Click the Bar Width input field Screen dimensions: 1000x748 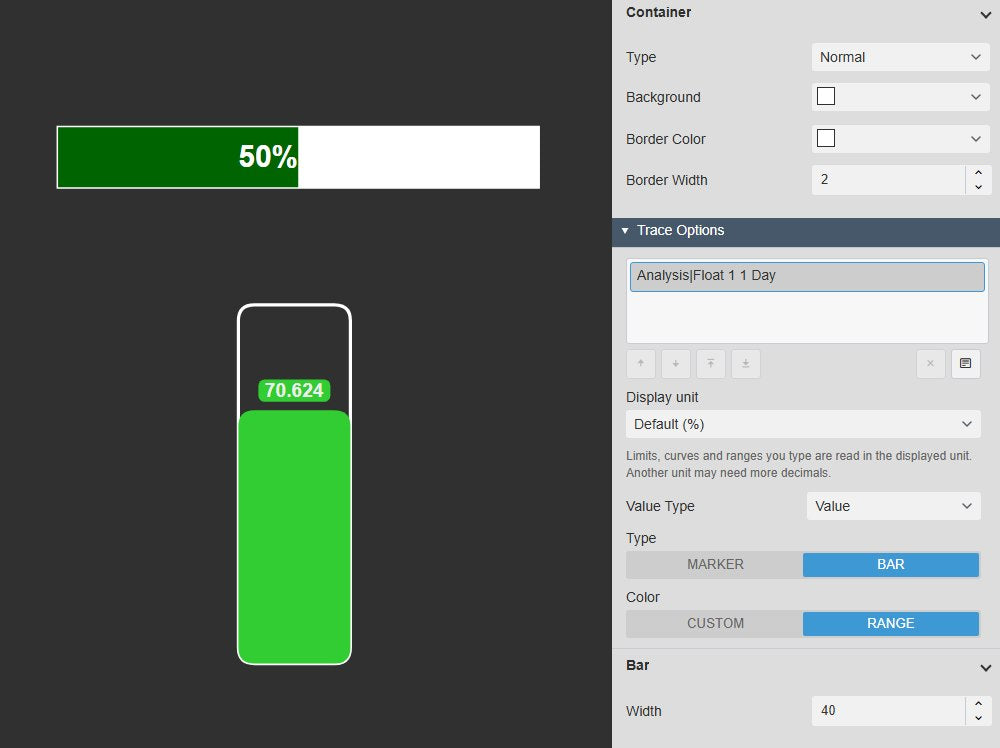pos(888,711)
